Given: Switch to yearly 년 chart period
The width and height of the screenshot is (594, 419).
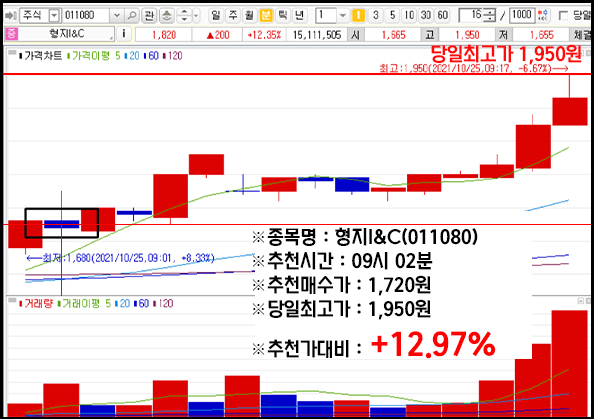Looking at the screenshot, I should (x=299, y=16).
